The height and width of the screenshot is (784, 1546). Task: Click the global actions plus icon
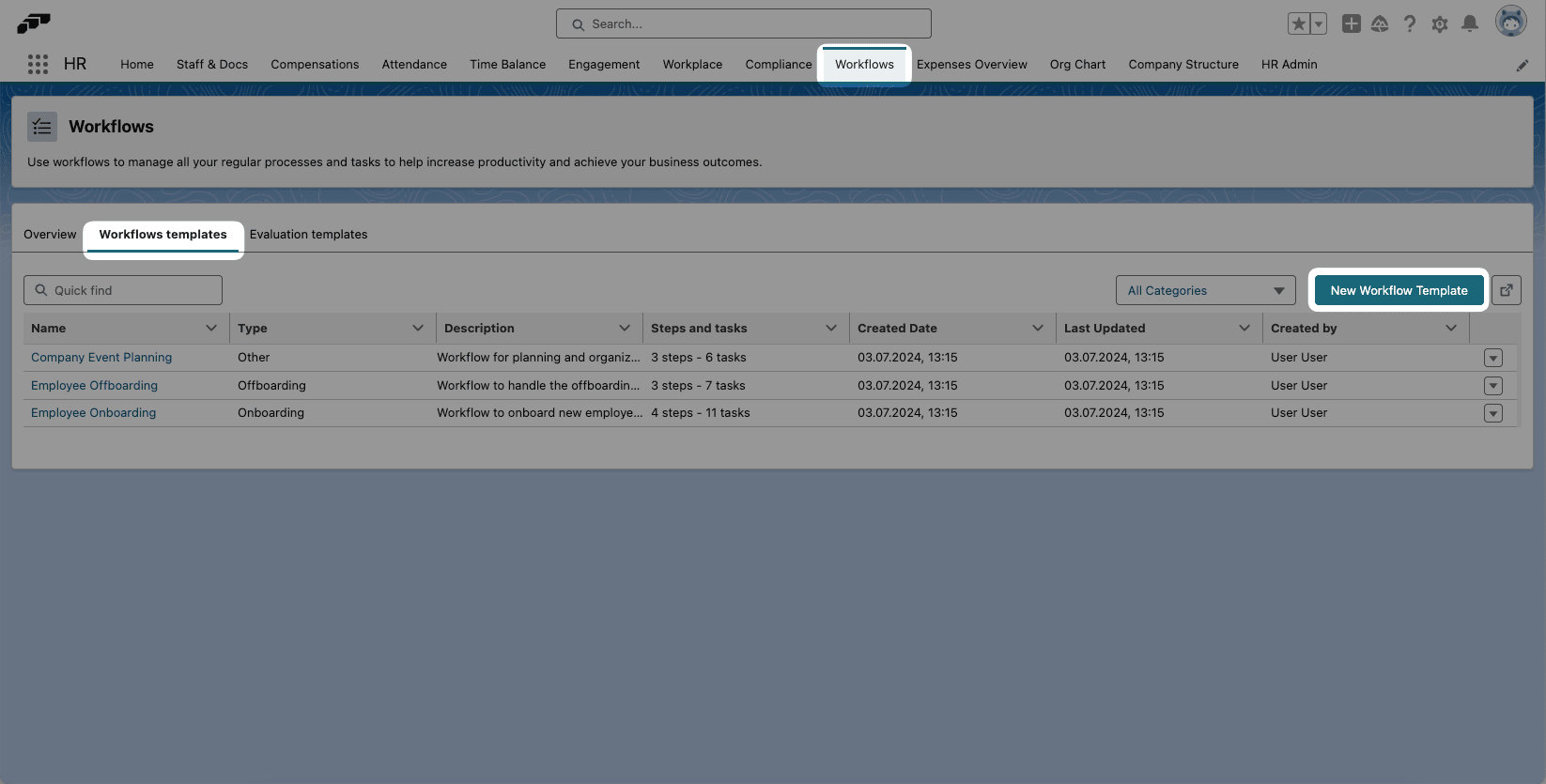pos(1351,24)
